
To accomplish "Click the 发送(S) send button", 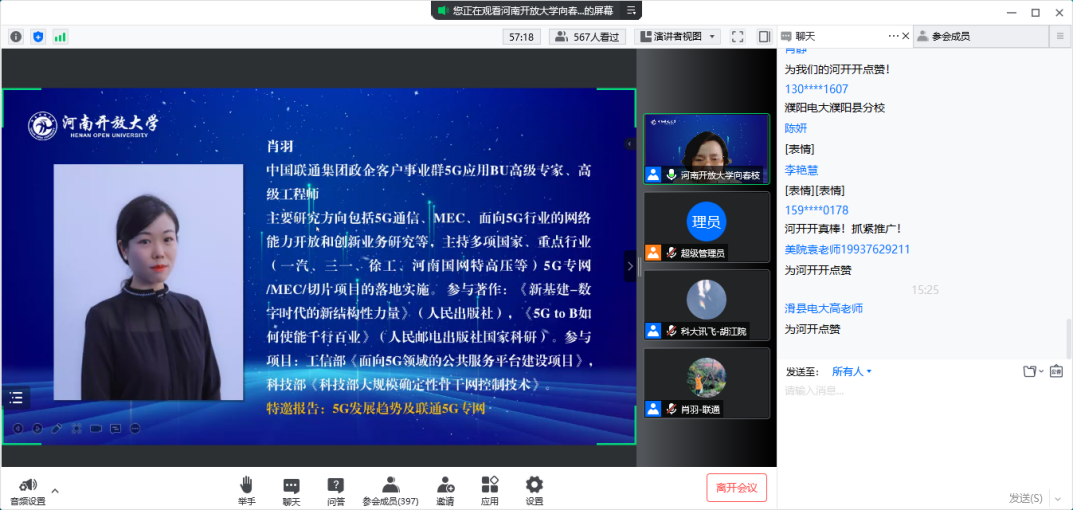I will point(1025,498).
